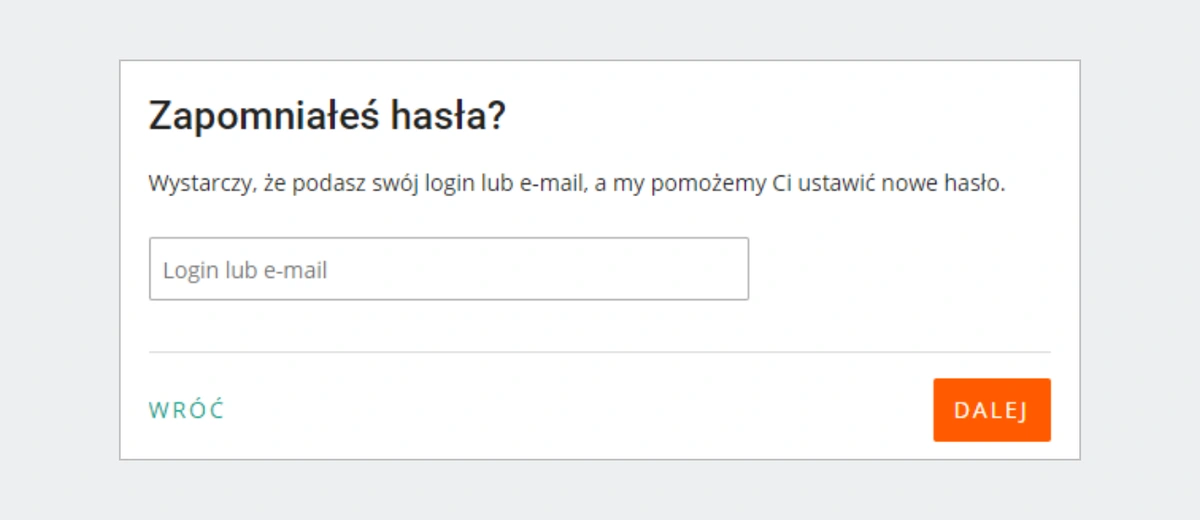The image size is (1200, 520).
Task: Click the instruction text about setting new password
Action: 577,185
